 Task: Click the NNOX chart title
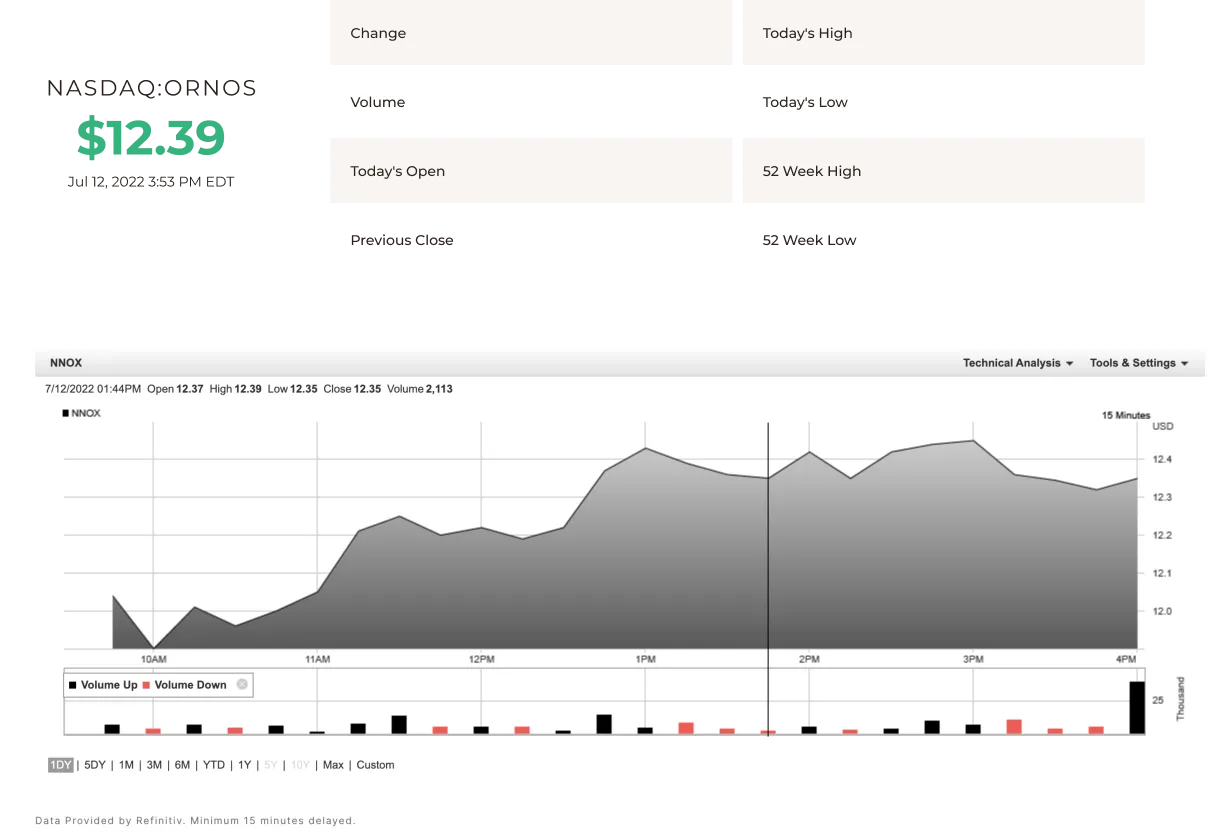pos(66,363)
